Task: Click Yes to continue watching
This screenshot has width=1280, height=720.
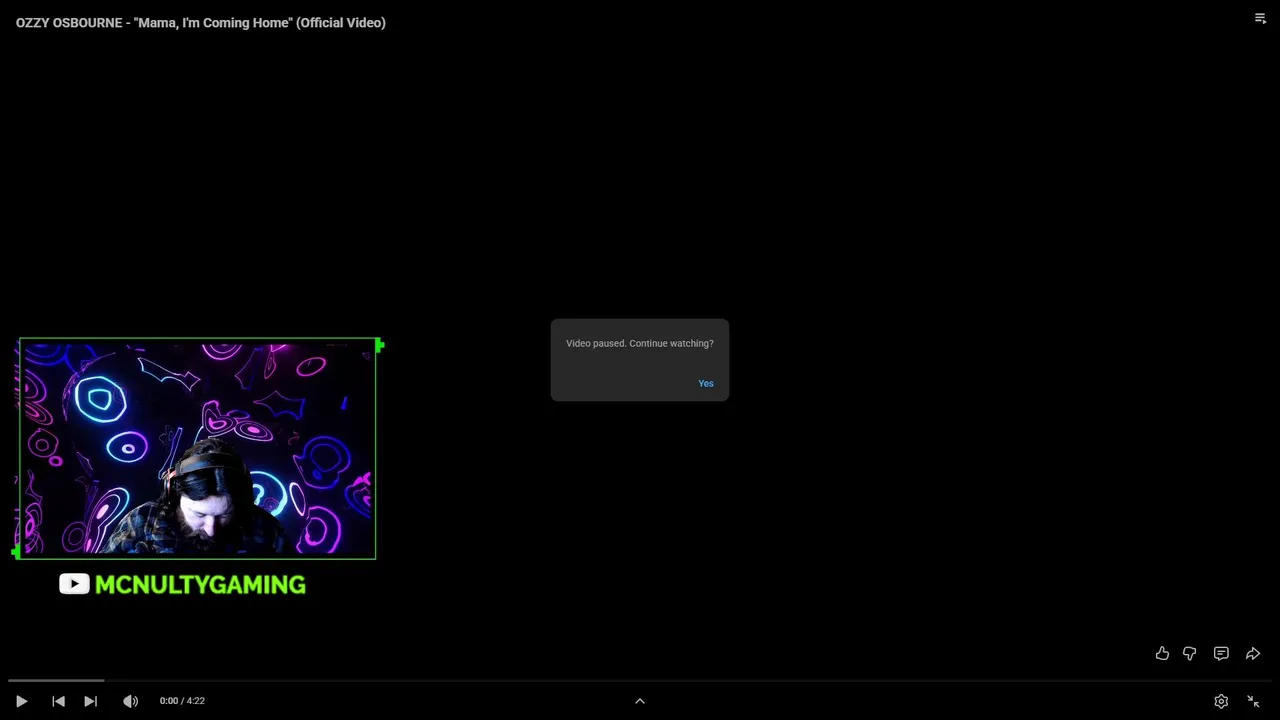Action: (x=706, y=384)
